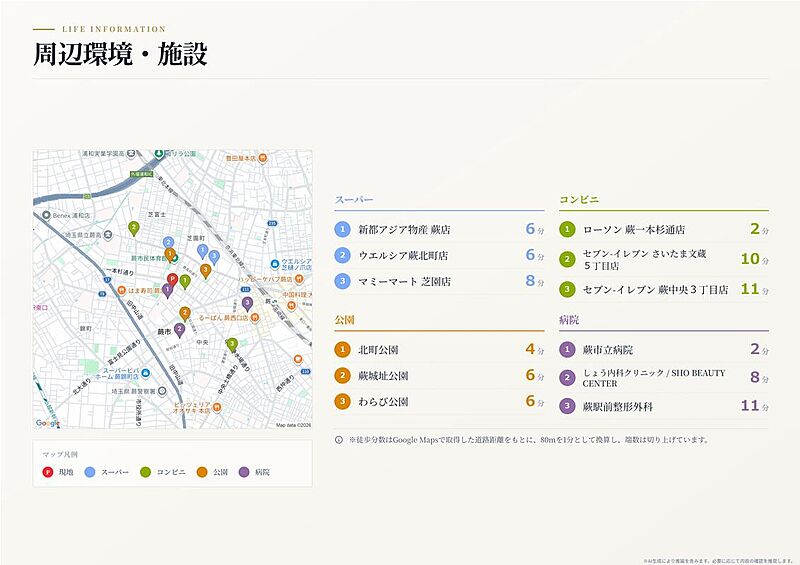Click the purple number 1 badge beside 蕨市立病院
The height and width of the screenshot is (565, 800).
click(567, 350)
